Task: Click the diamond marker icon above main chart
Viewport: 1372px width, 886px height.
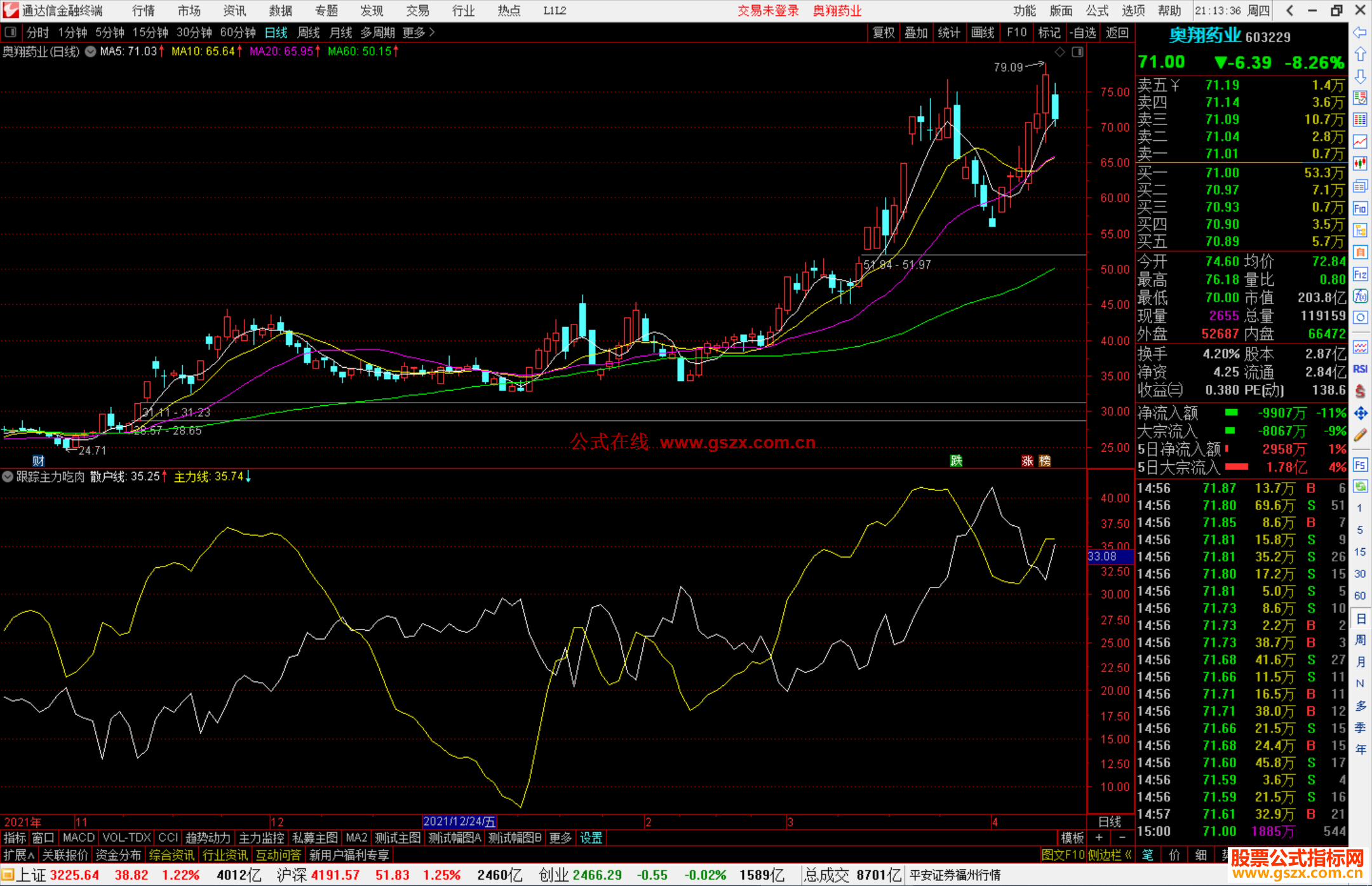Action: pyautogui.click(x=1059, y=52)
